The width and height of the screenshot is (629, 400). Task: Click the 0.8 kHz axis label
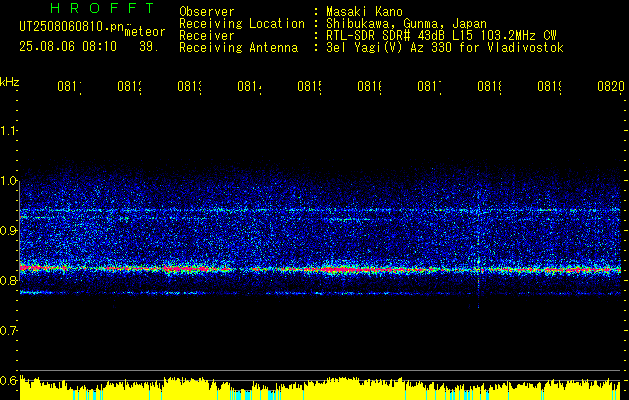pyautogui.click(x=9, y=280)
